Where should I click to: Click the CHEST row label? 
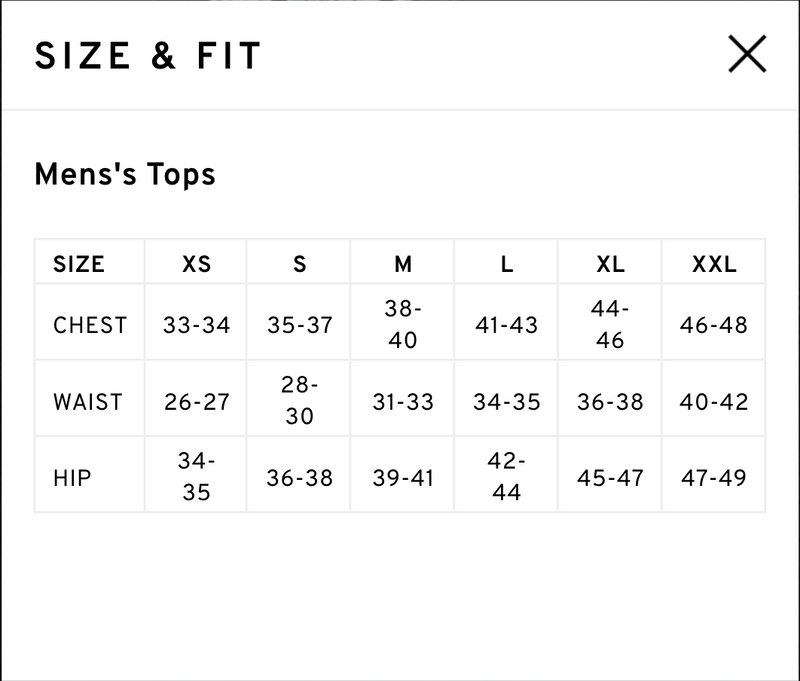(x=90, y=325)
